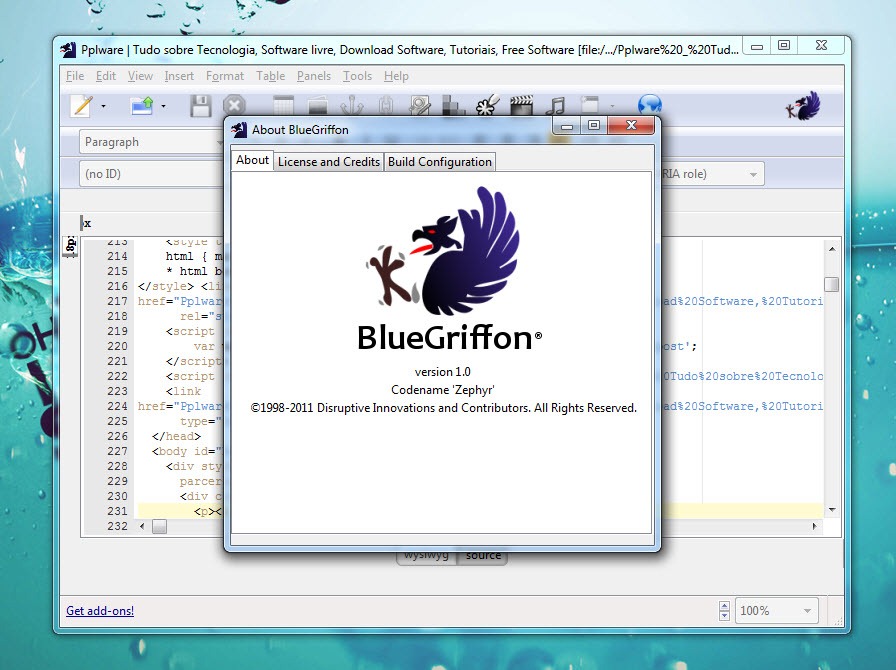Open the File menu

[75, 76]
